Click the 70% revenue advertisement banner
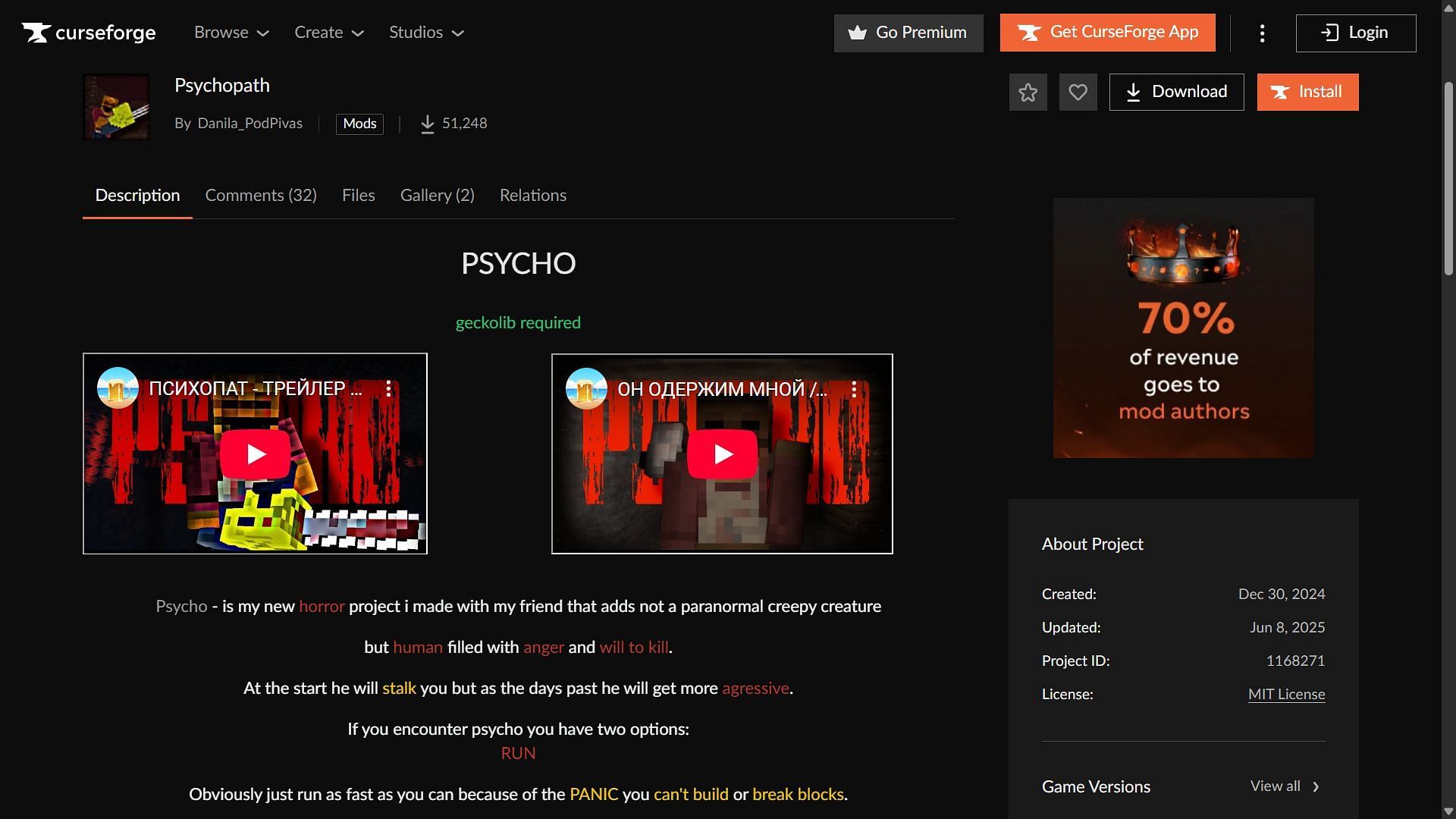1456x819 pixels. coord(1183,328)
